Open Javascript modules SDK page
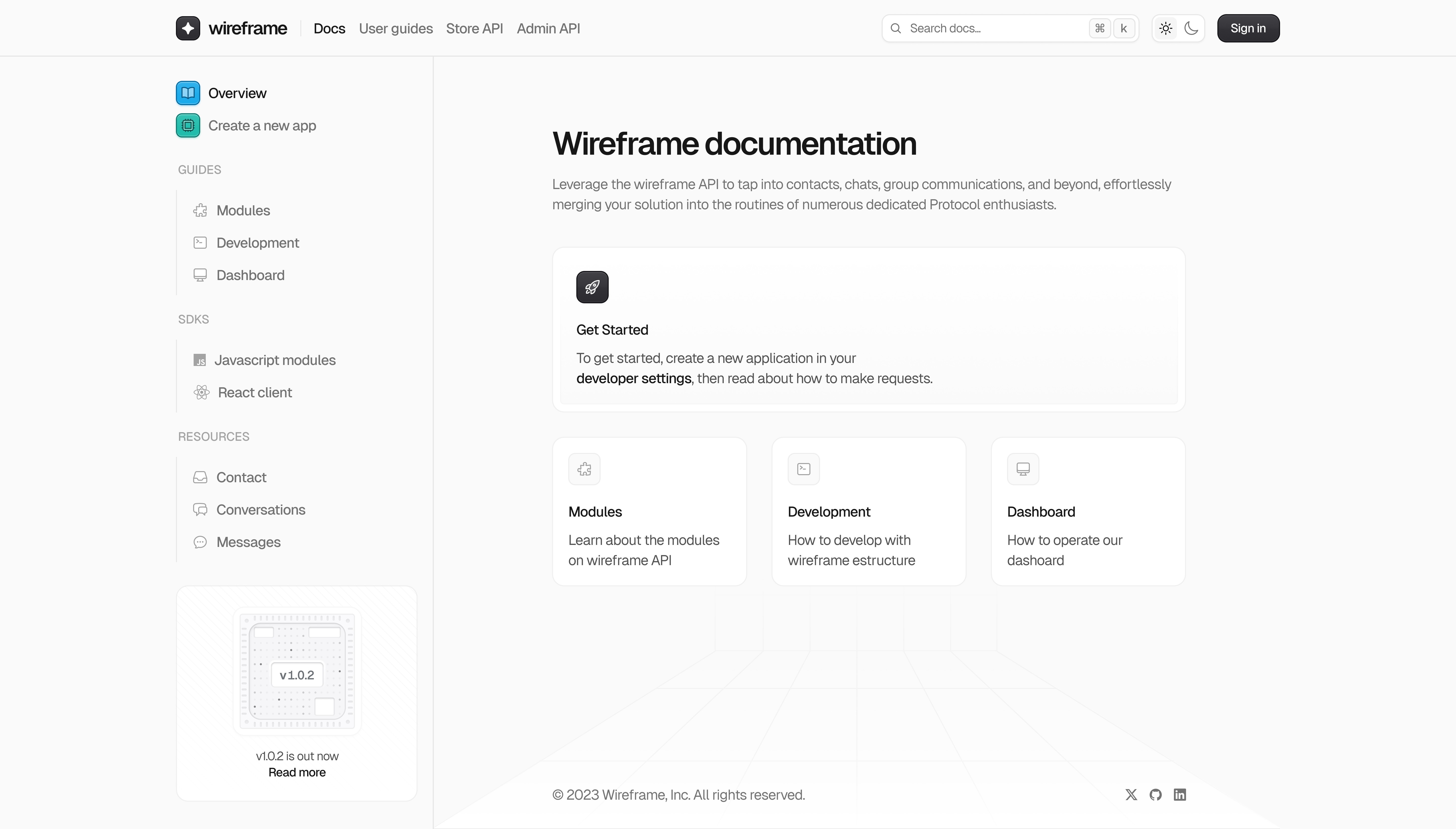 point(275,360)
